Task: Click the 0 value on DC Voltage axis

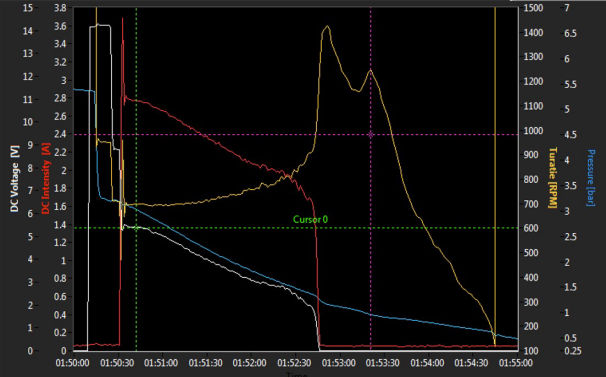Action: pyautogui.click(x=30, y=351)
